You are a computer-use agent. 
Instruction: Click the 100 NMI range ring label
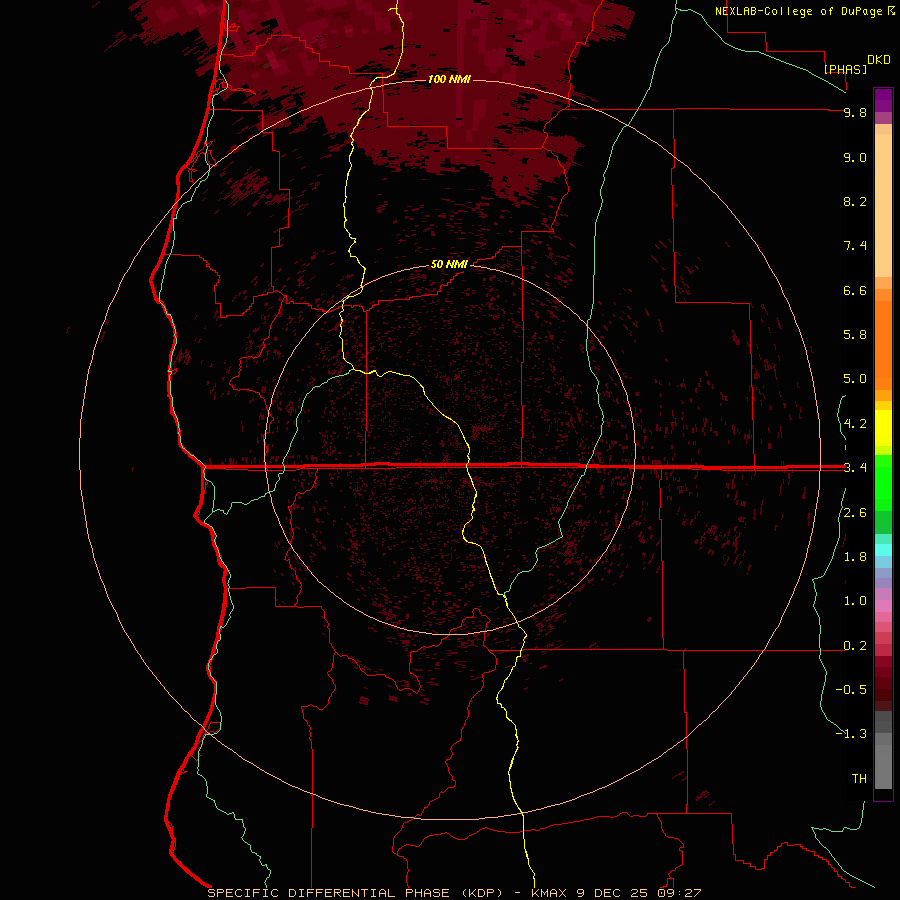(x=449, y=79)
